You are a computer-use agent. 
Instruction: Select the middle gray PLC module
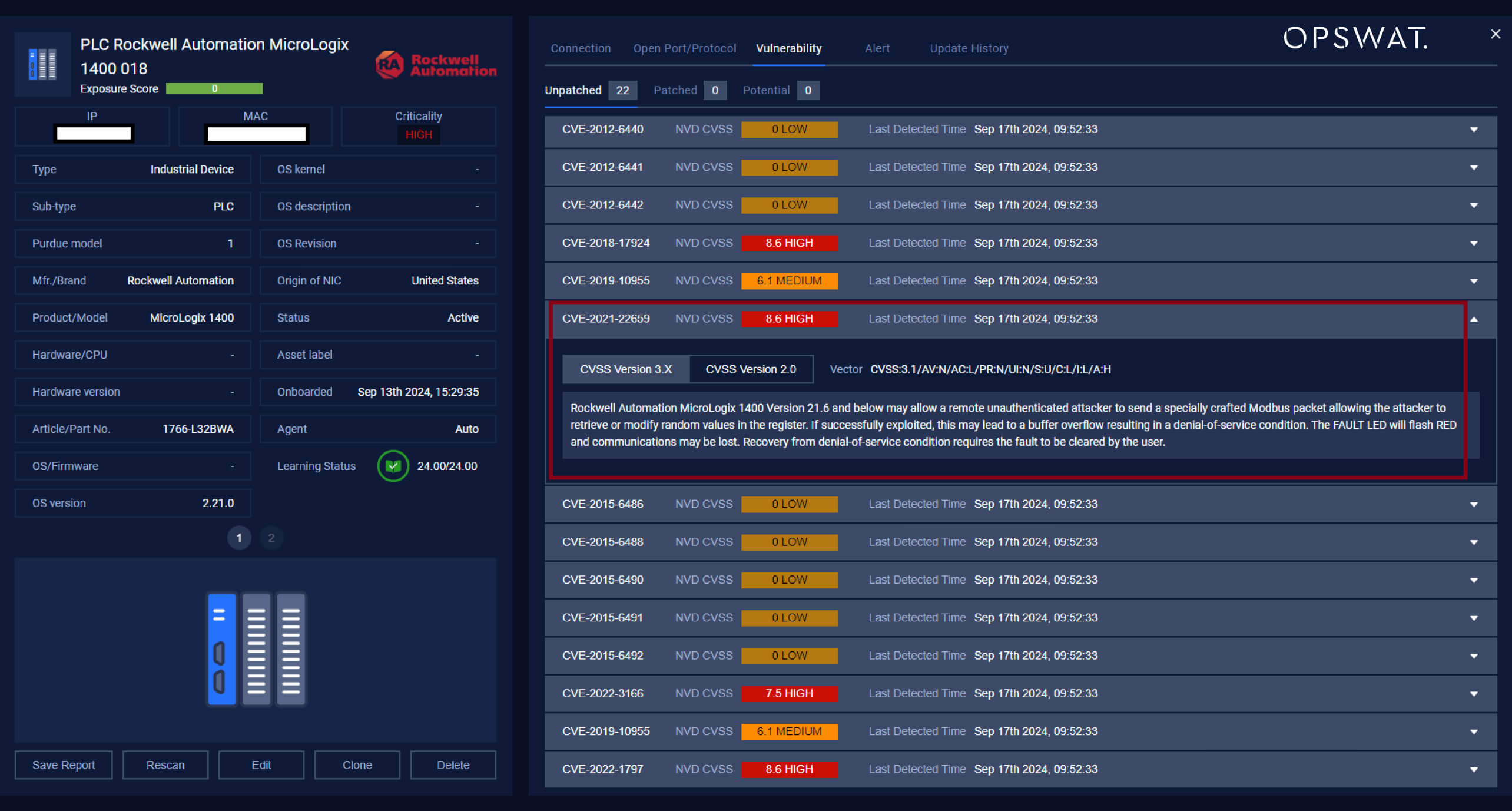(x=256, y=648)
